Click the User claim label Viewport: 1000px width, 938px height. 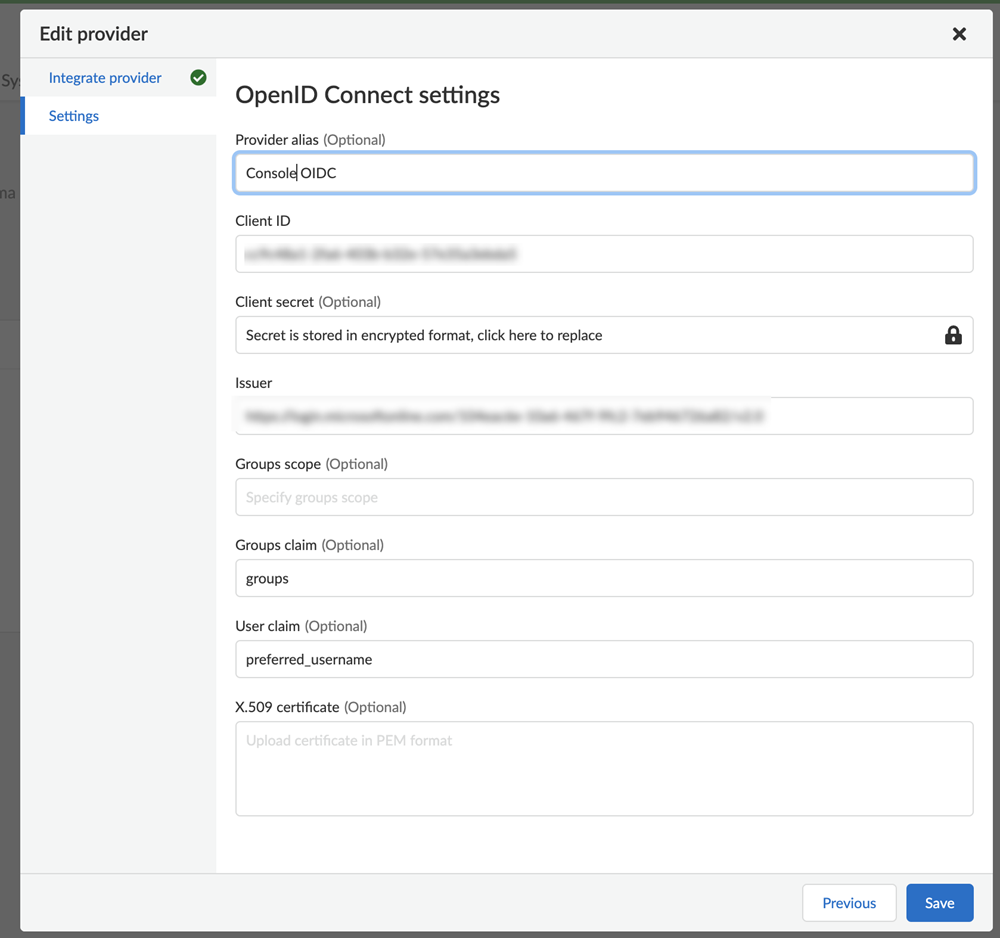pos(268,626)
